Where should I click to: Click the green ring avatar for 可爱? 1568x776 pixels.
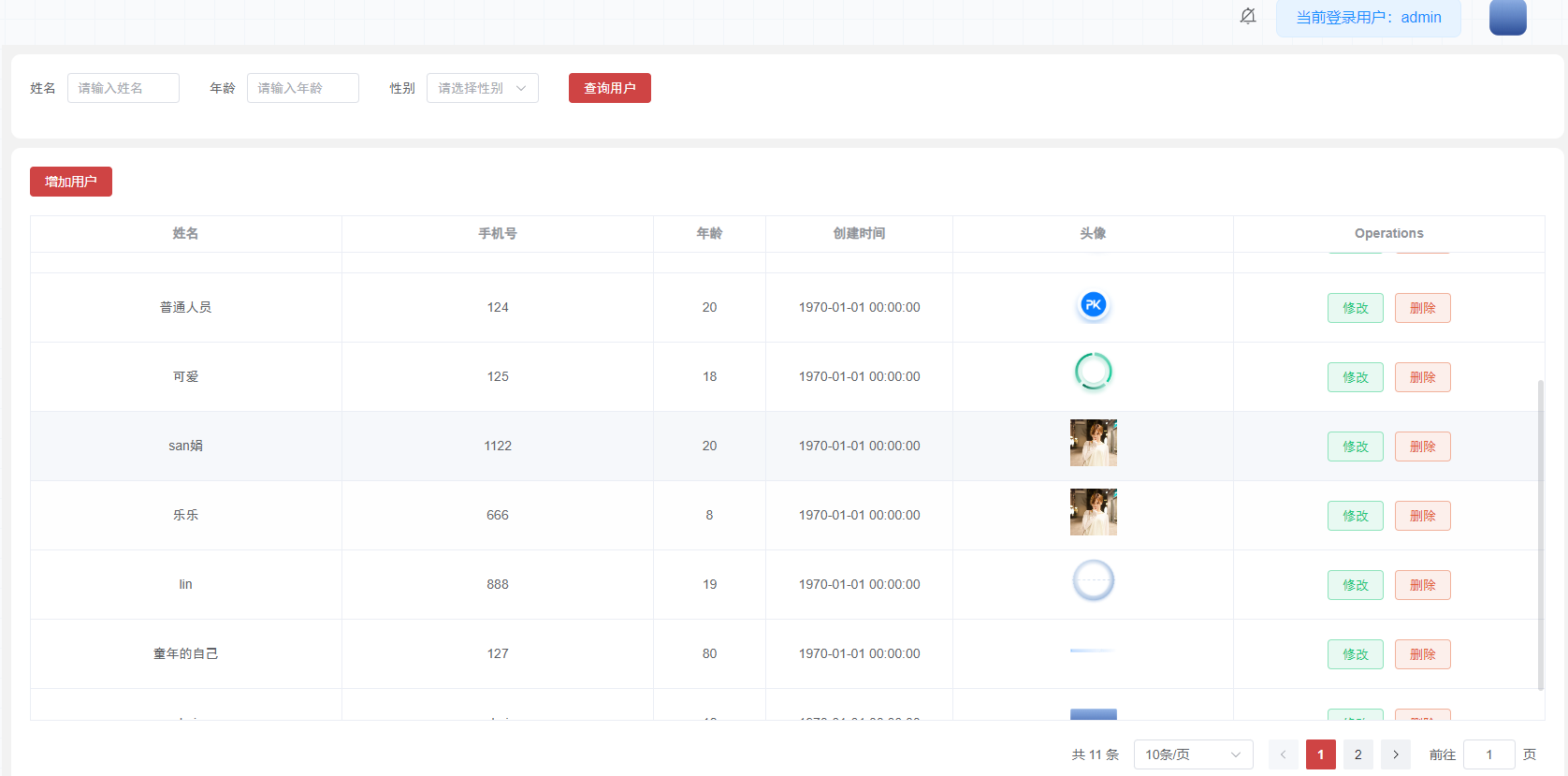pyautogui.click(x=1094, y=372)
